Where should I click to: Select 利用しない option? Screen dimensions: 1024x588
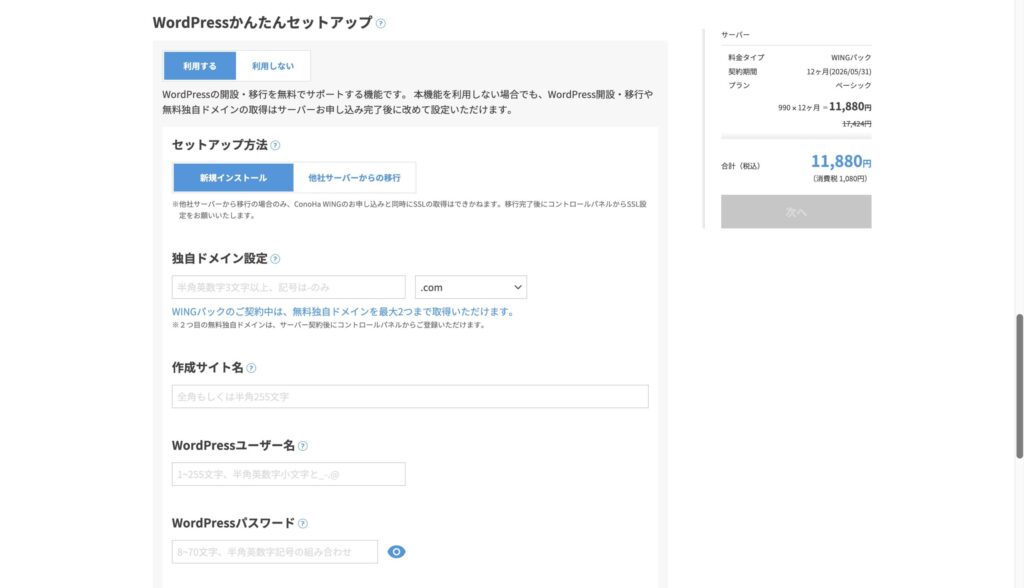[273, 66]
